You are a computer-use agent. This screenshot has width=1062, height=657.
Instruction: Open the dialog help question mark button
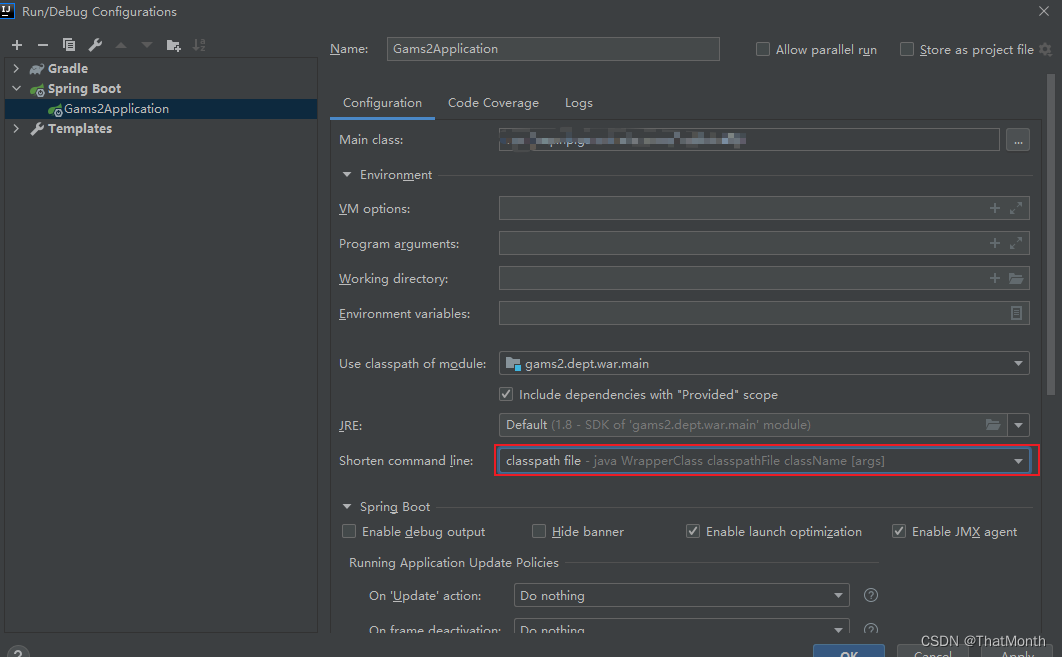click(x=18, y=652)
